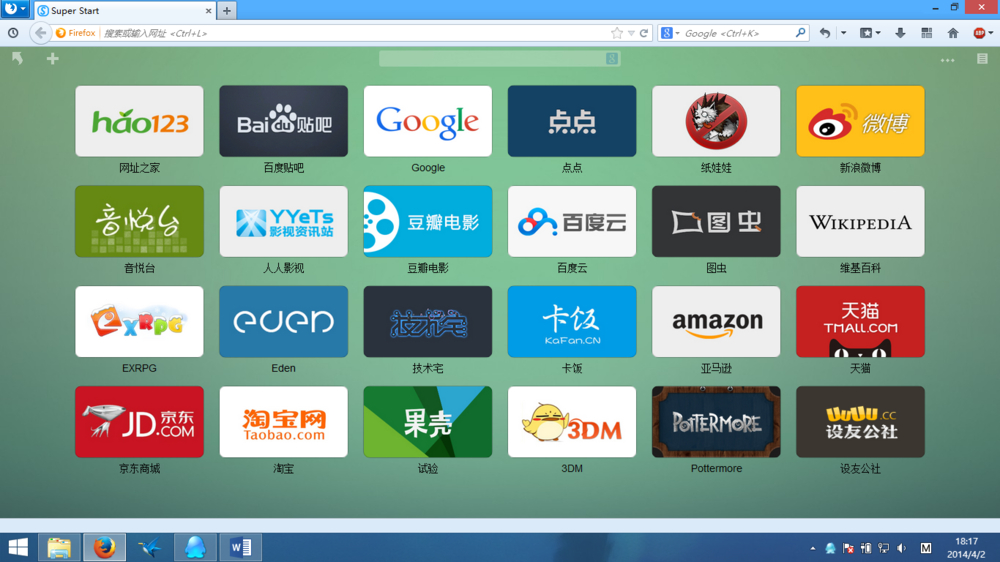Click the 亚马逊 label
Screen dimensions: 1000x562
click(716, 368)
